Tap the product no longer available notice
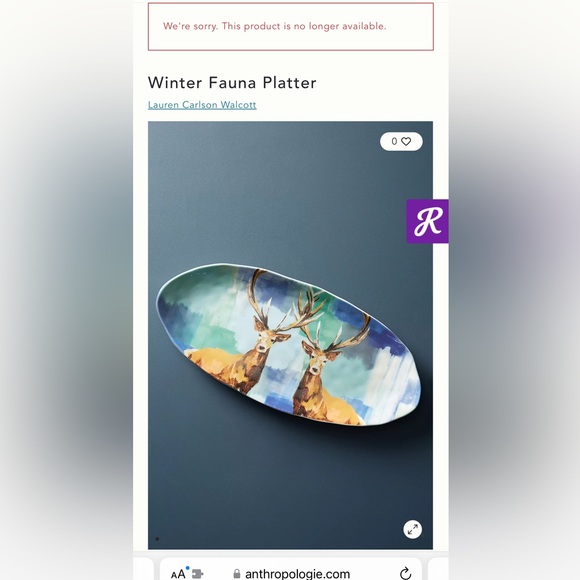 click(x=291, y=27)
